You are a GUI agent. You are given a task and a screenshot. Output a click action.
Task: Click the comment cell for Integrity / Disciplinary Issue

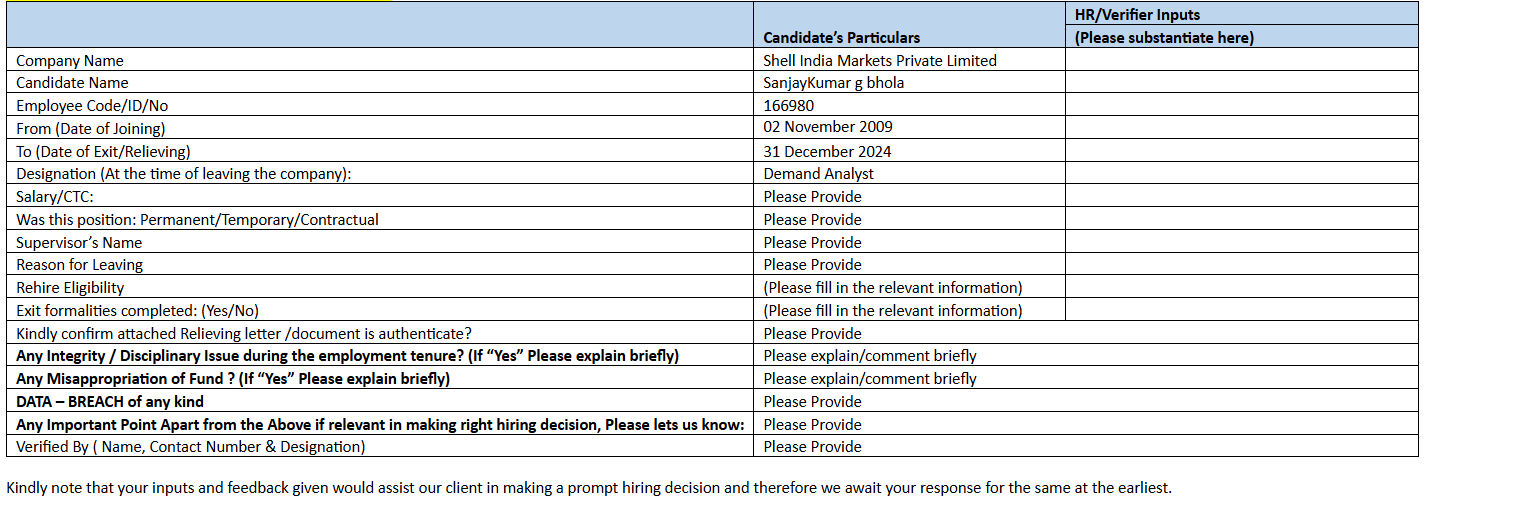(869, 356)
